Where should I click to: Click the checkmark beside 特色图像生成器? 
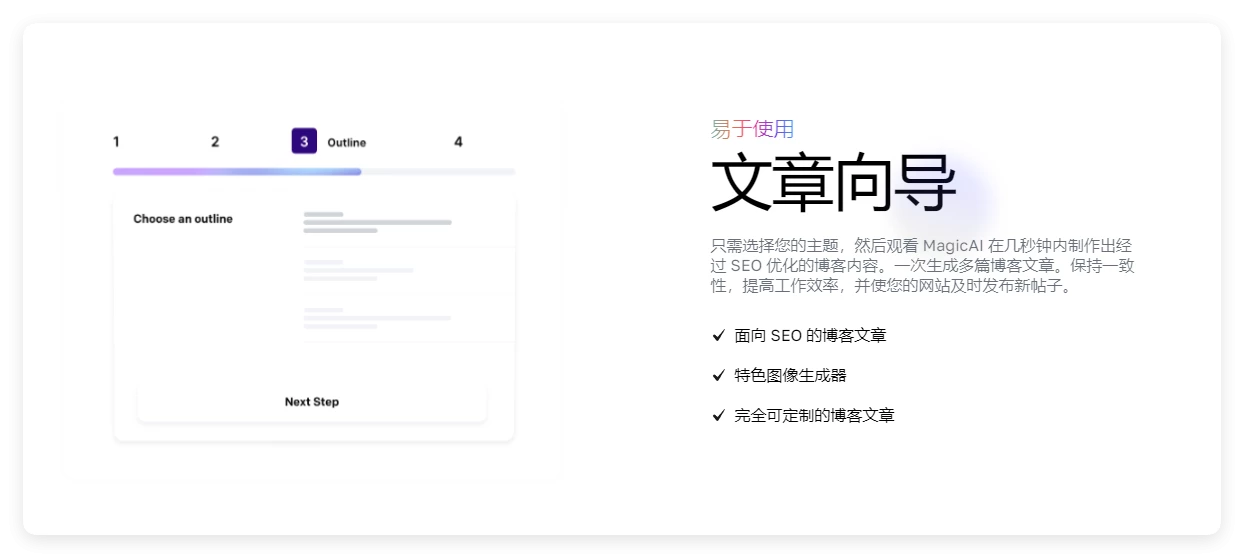pos(717,376)
